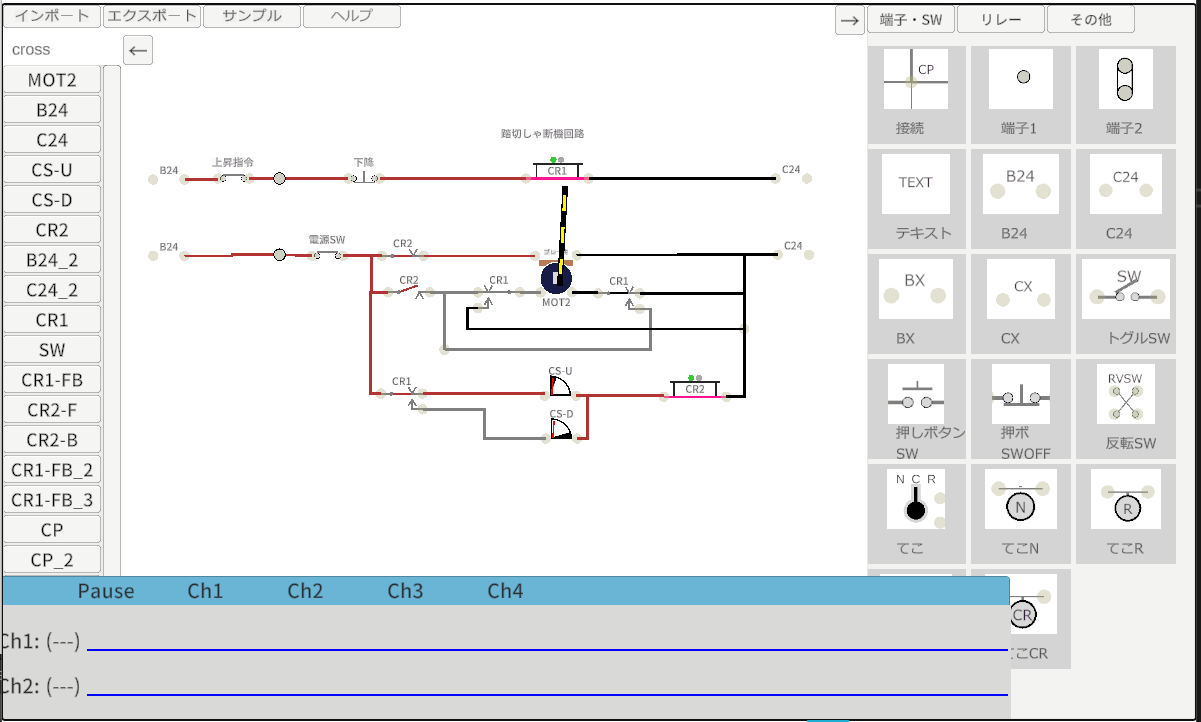The width and height of the screenshot is (1201, 722).
Task: Click Pause in the oscilloscope bar
Action: pos(106,591)
